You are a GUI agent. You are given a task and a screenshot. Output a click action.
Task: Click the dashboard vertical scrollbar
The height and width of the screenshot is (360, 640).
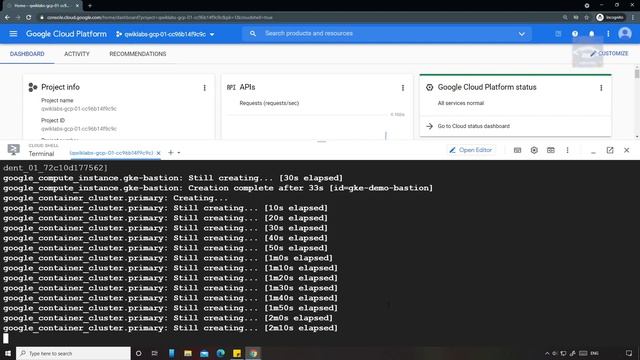pyautogui.click(x=637, y=74)
